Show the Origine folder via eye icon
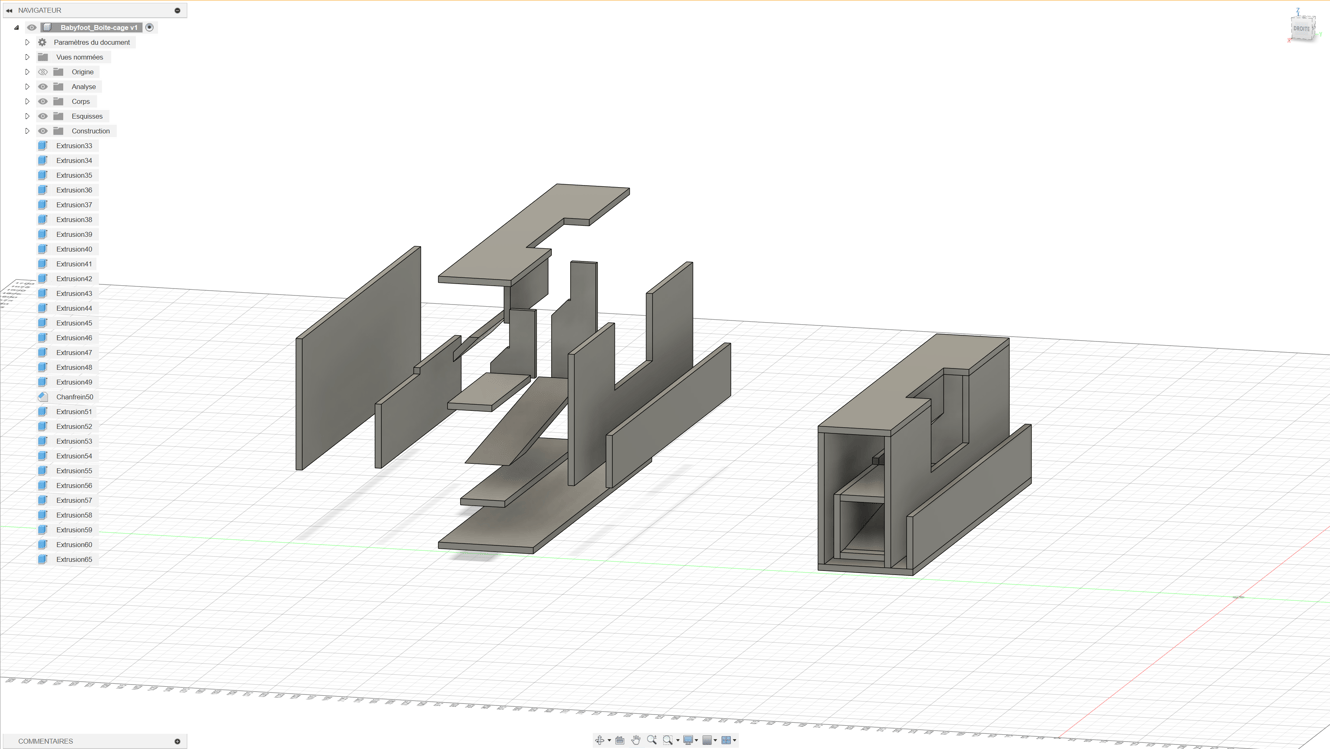 click(x=43, y=72)
